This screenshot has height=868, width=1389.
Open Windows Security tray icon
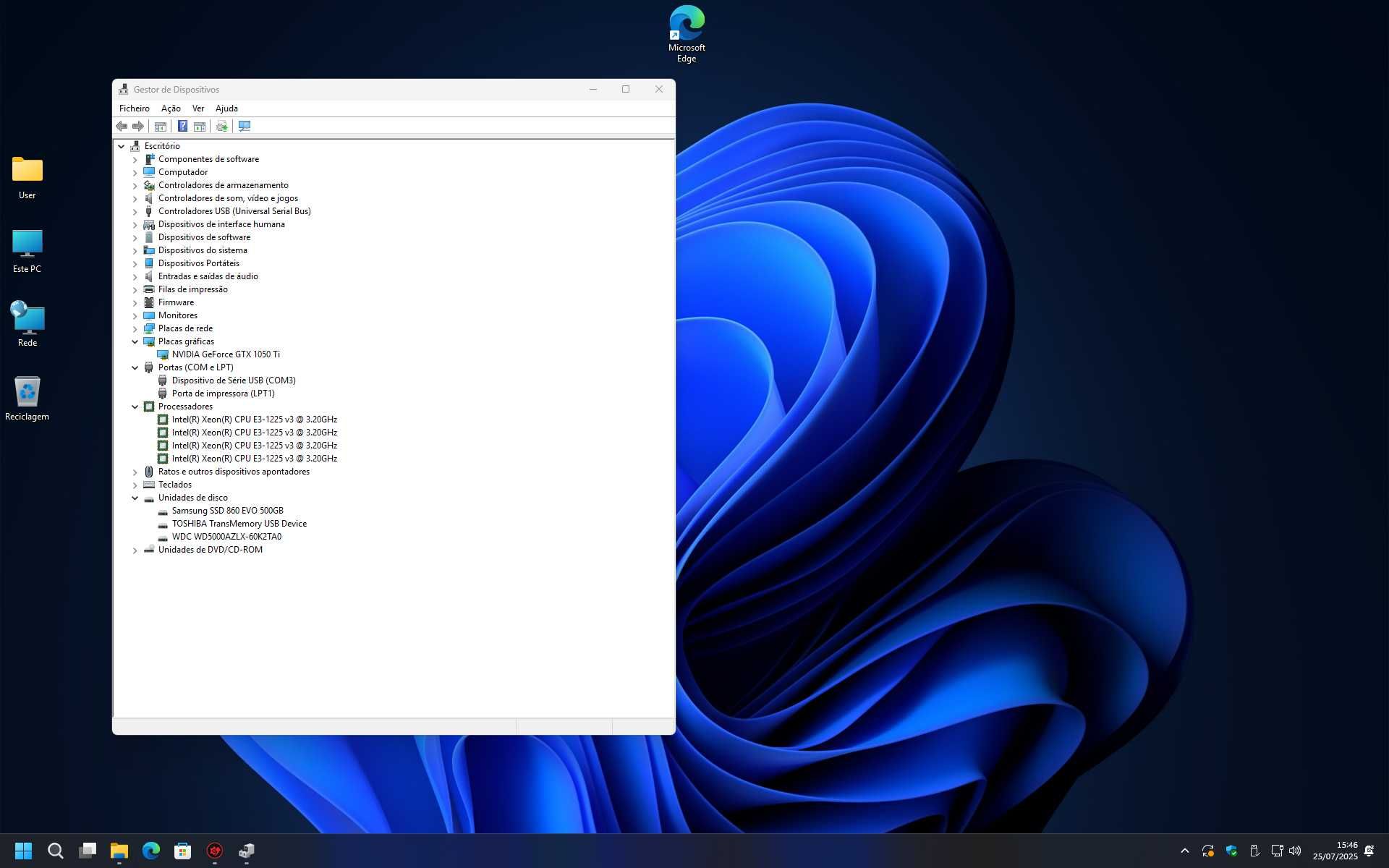point(1231,851)
